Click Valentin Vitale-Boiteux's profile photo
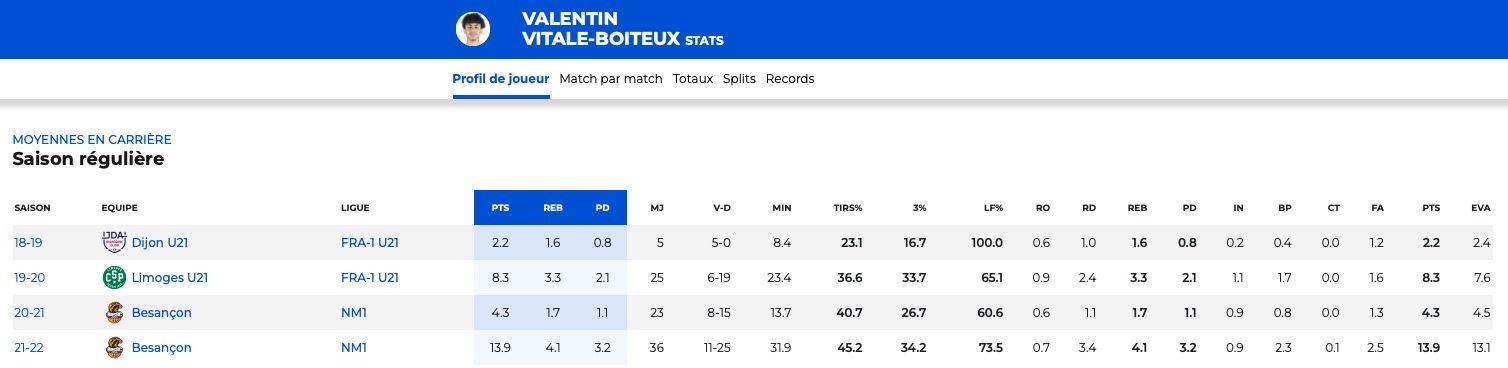The width and height of the screenshot is (1508, 368). click(473, 29)
